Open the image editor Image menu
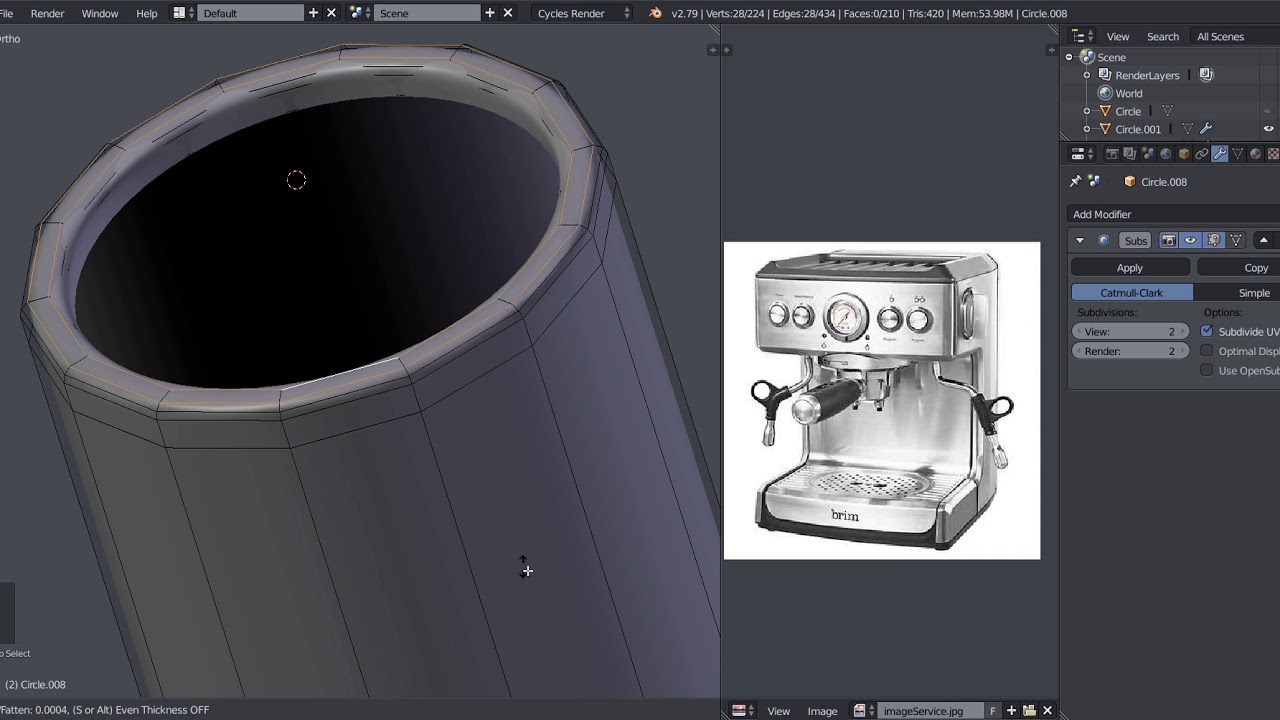This screenshot has height=720, width=1280. click(x=822, y=711)
